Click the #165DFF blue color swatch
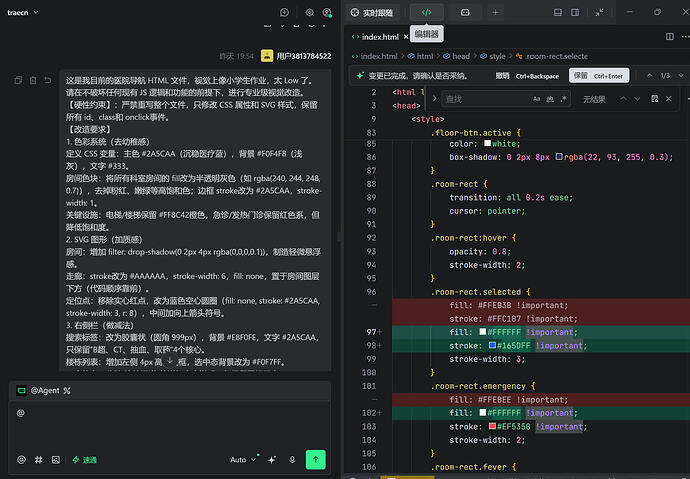The image size is (690, 479). click(492, 345)
